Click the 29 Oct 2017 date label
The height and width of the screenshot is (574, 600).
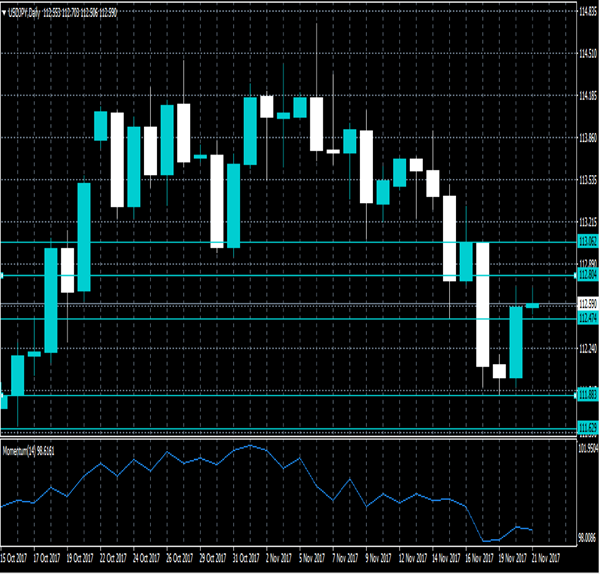tap(213, 558)
